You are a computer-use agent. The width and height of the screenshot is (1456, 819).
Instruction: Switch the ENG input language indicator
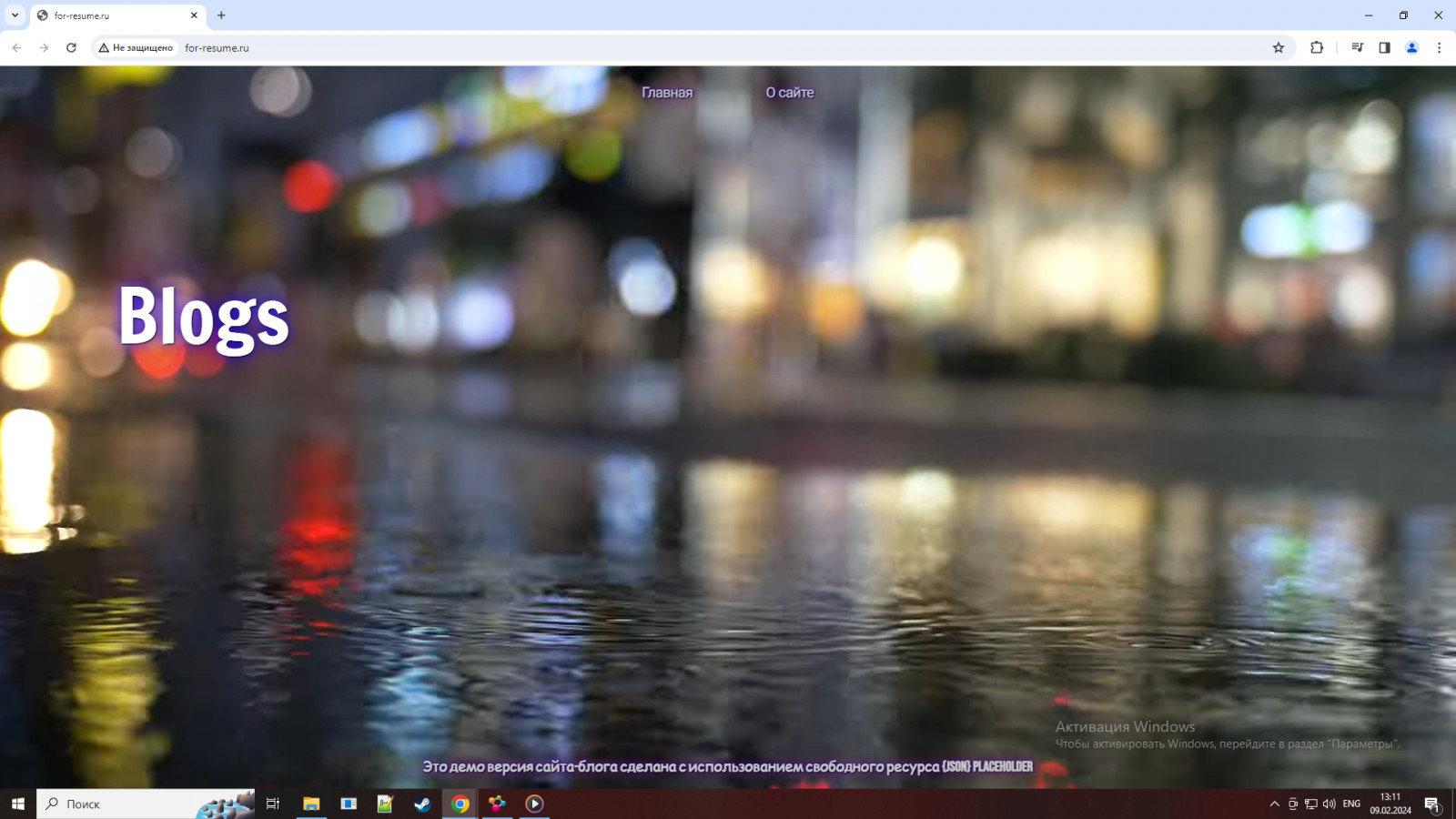coord(1351,804)
